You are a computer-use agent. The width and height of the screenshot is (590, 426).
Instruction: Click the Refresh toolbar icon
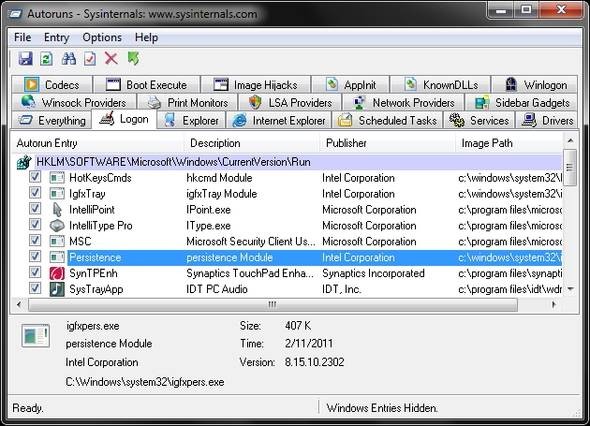click(x=46, y=59)
